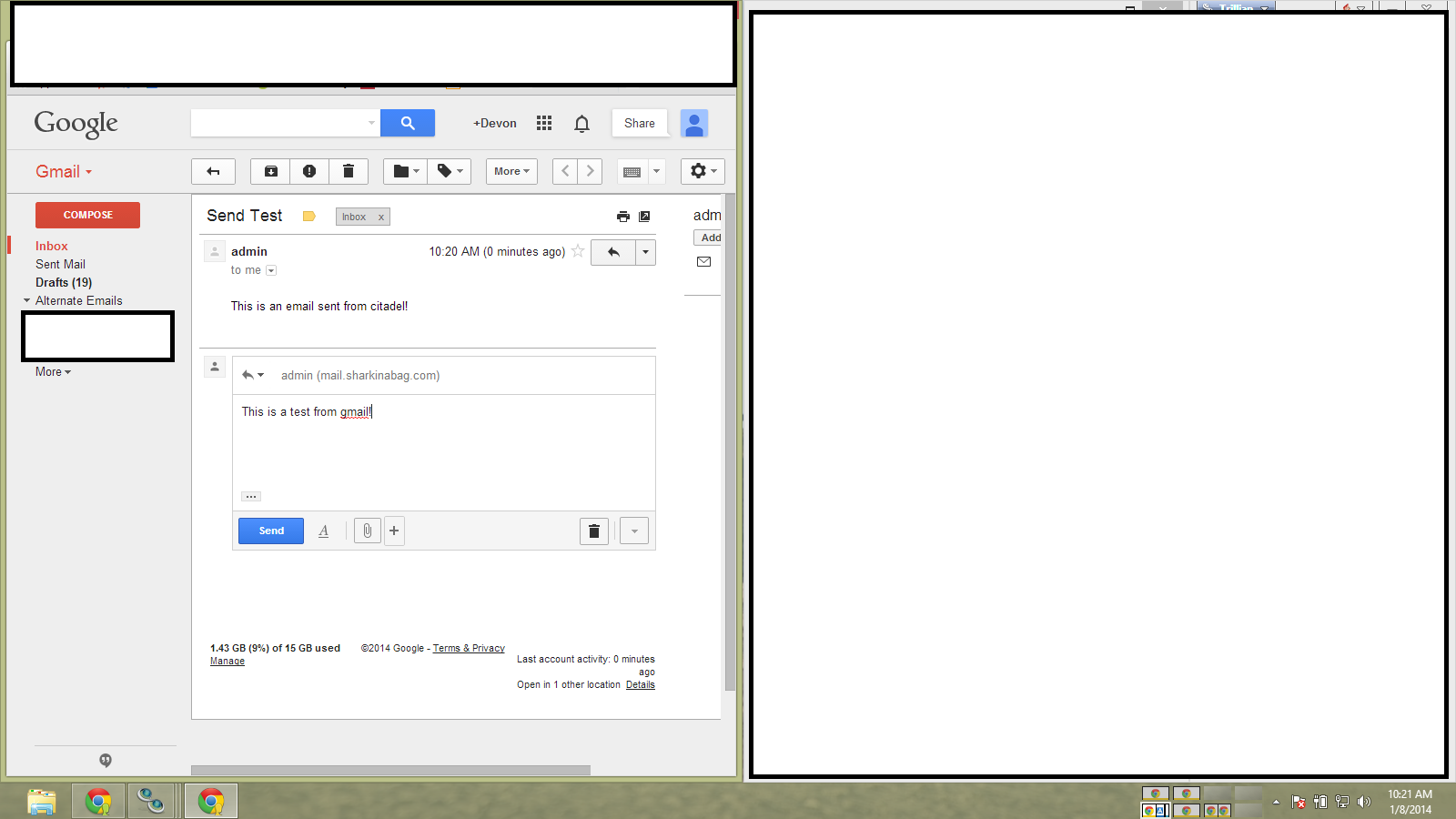Archive the Send Test conversation
Screen dimensions: 1456x819
coord(271,171)
